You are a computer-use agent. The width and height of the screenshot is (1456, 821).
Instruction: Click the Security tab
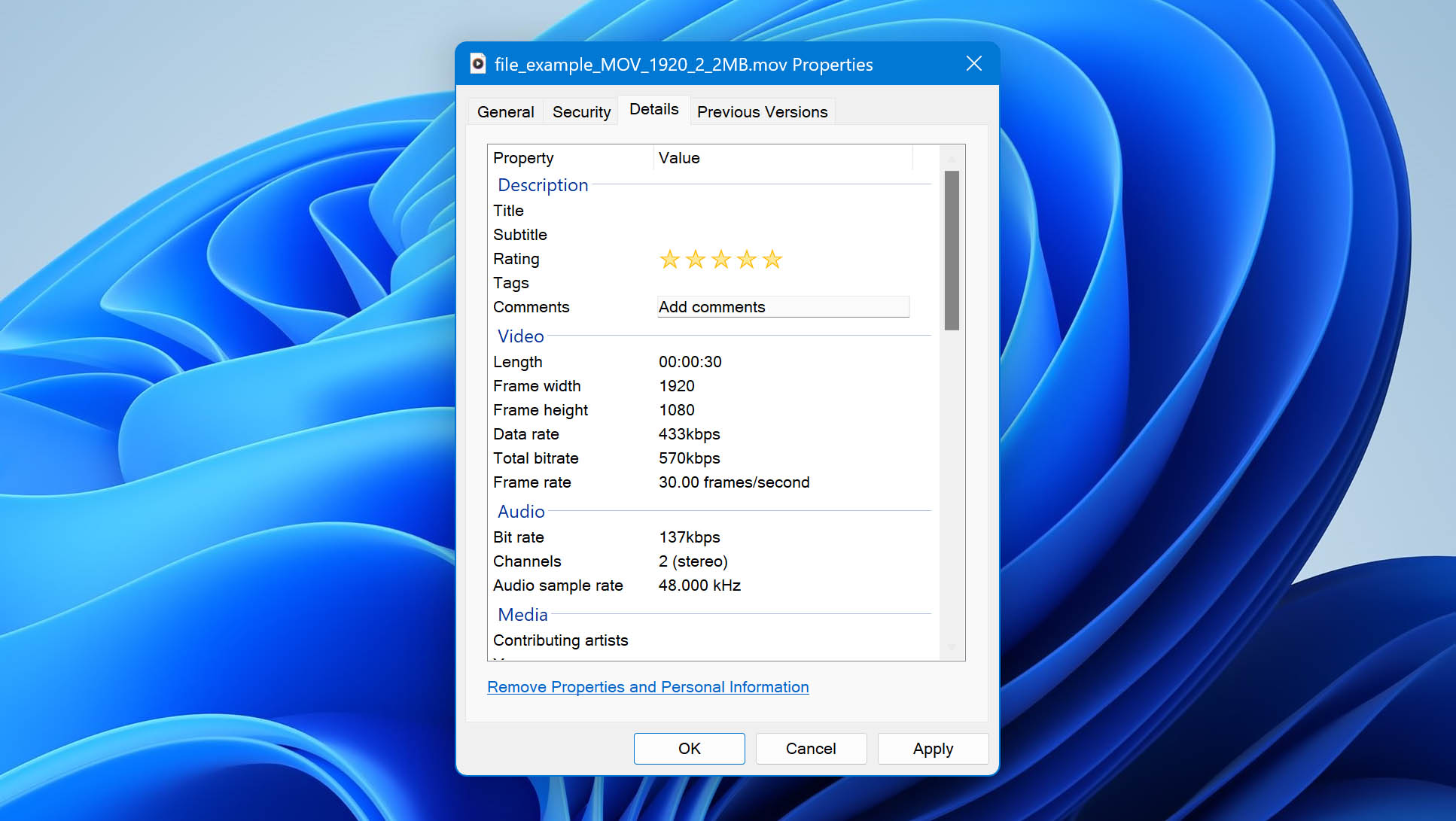pos(581,111)
